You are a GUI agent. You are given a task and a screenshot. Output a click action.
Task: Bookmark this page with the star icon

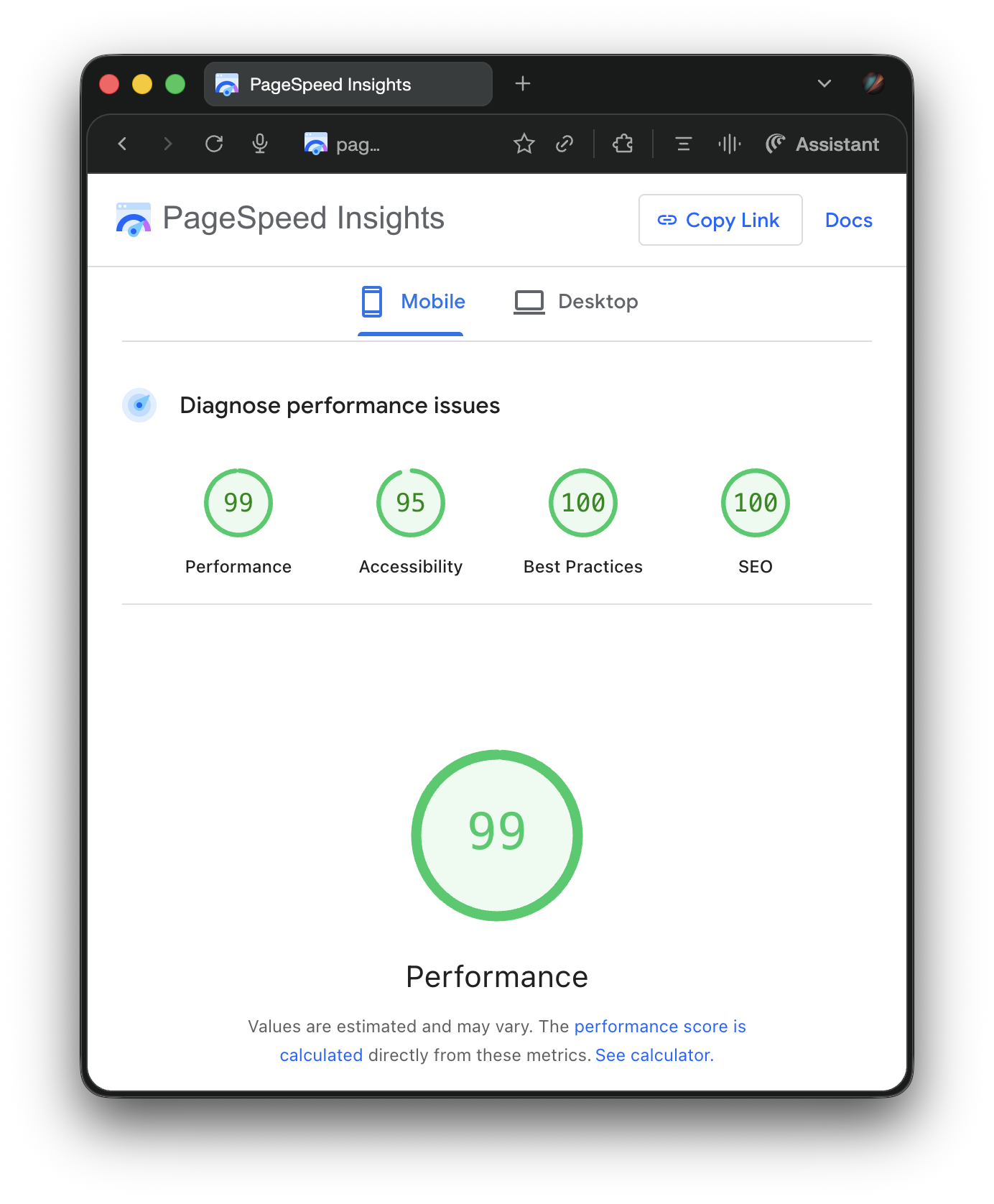[524, 144]
